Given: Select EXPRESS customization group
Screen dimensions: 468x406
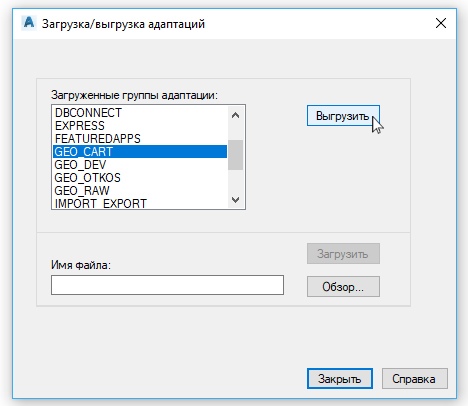Looking at the screenshot, I should pos(140,126).
